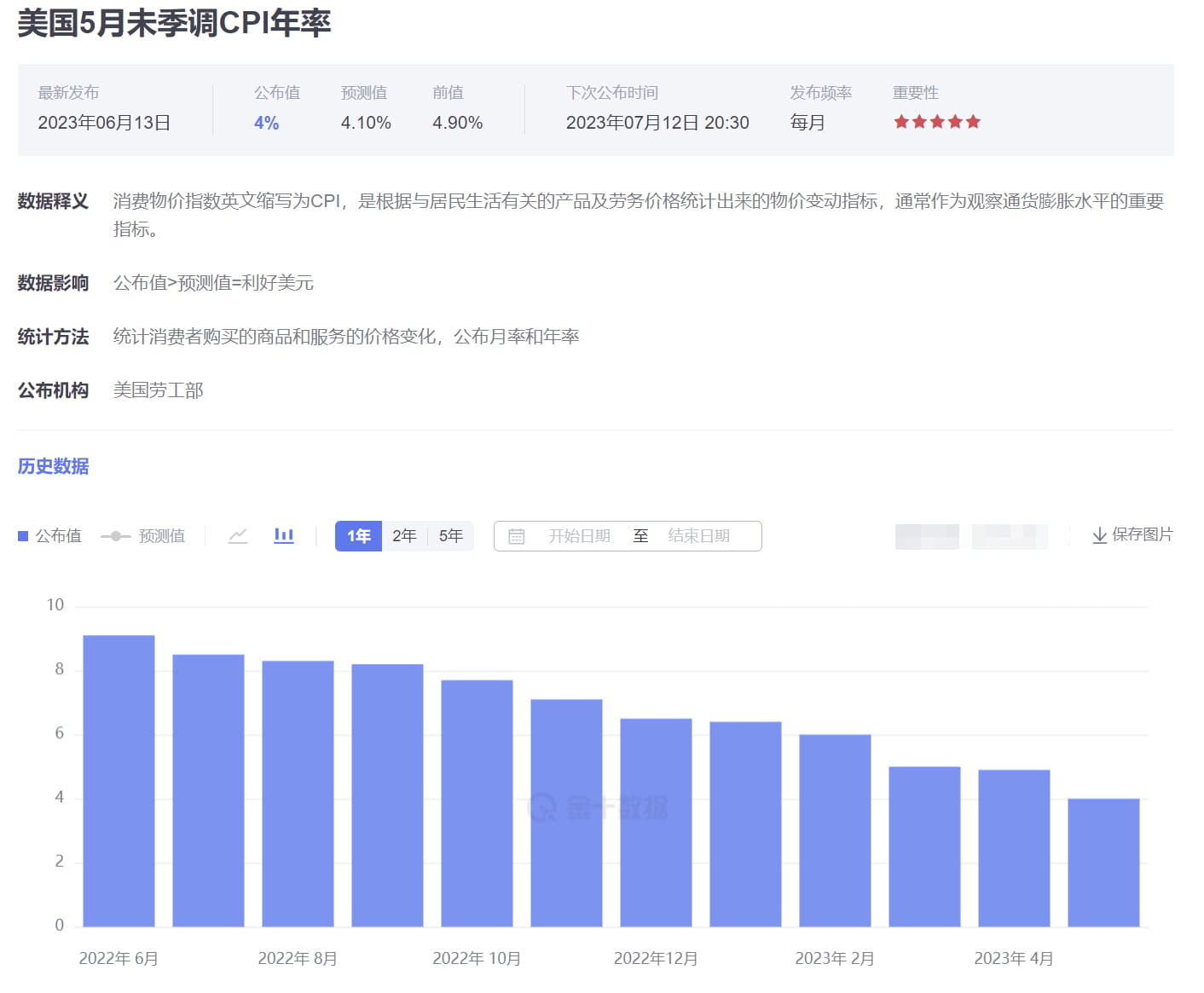Screen dimensions: 1204x993
Task: Open the calendar date picker icon
Action: [516, 535]
